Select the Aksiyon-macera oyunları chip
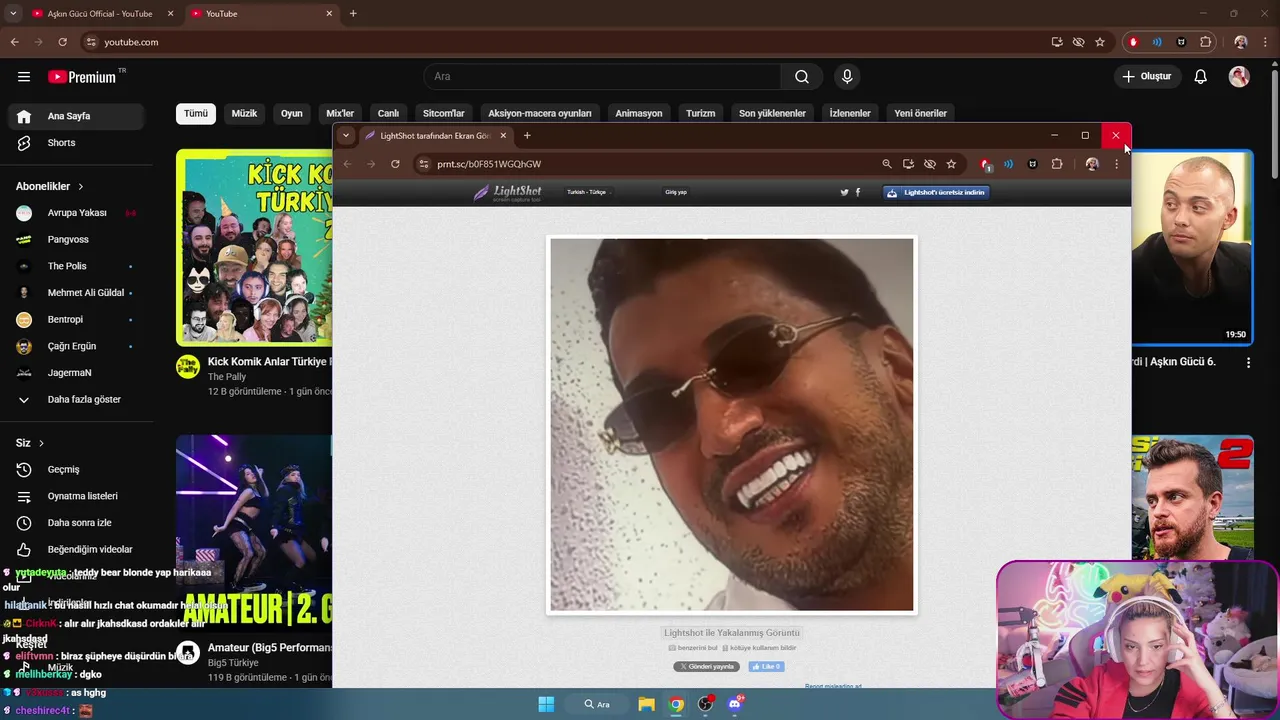The width and height of the screenshot is (1280, 720). 540,113
